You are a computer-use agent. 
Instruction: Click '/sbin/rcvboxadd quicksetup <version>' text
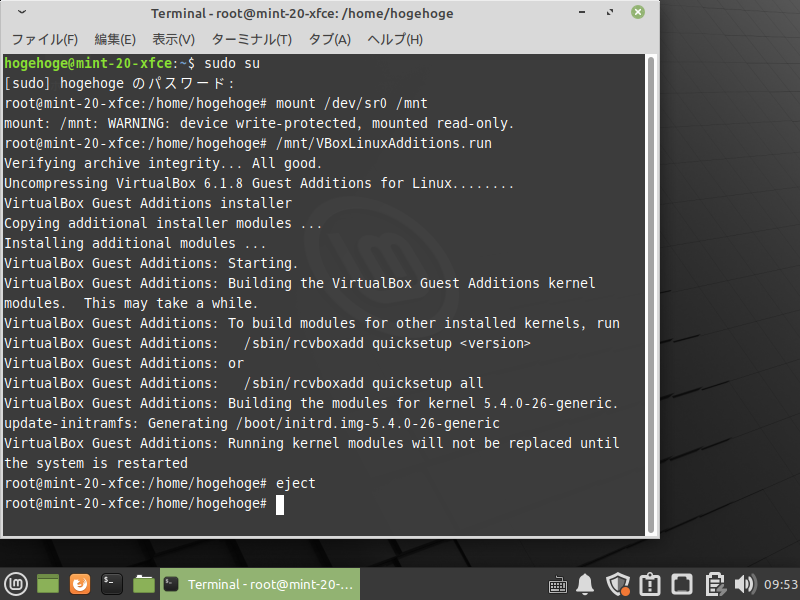pyautogui.click(x=387, y=343)
